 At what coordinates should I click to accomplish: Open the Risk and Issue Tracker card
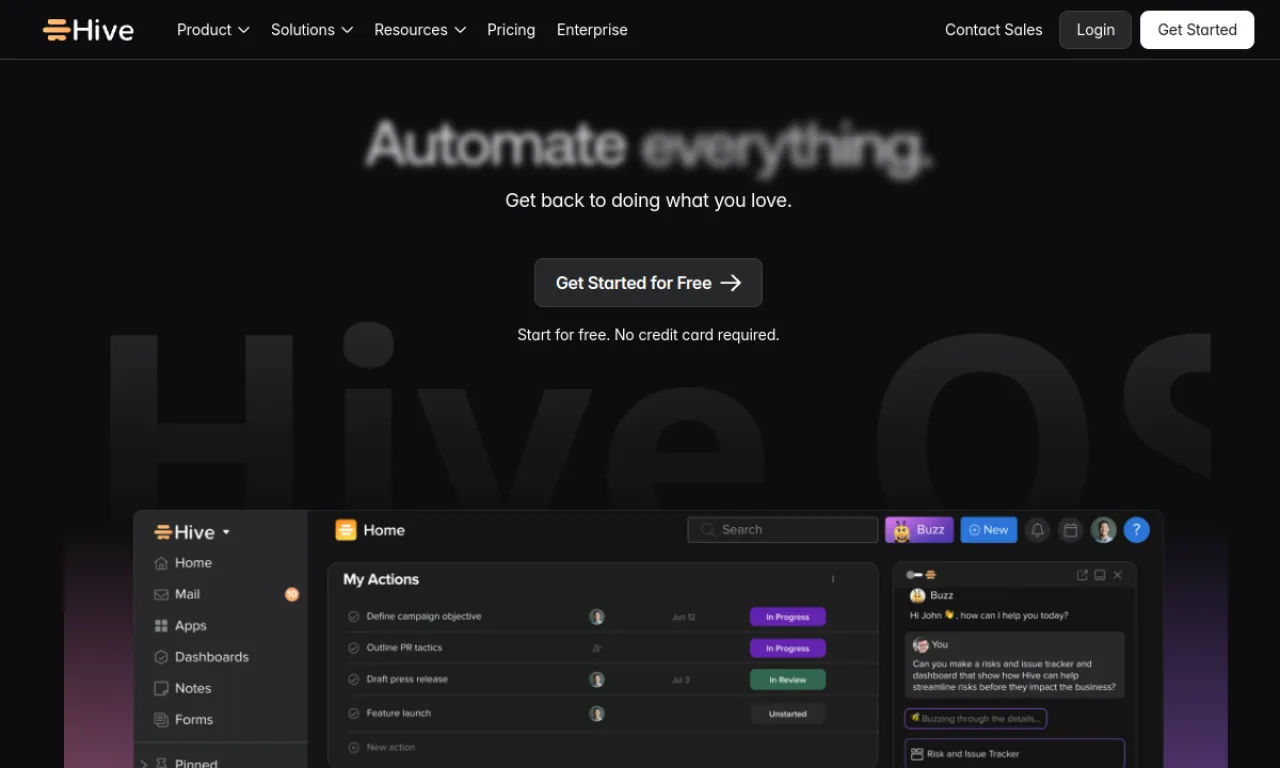[1015, 753]
